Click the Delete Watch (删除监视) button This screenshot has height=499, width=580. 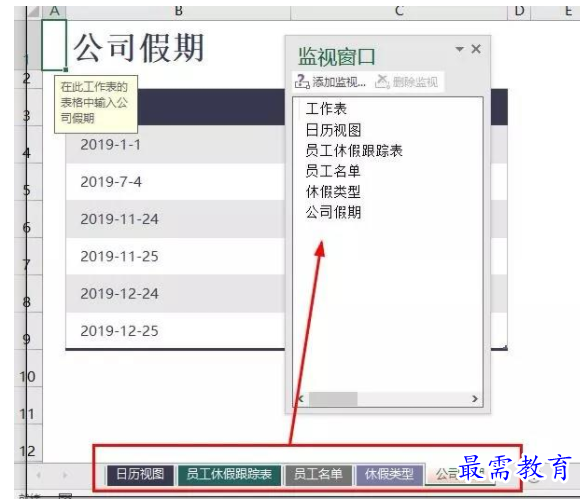[406, 81]
